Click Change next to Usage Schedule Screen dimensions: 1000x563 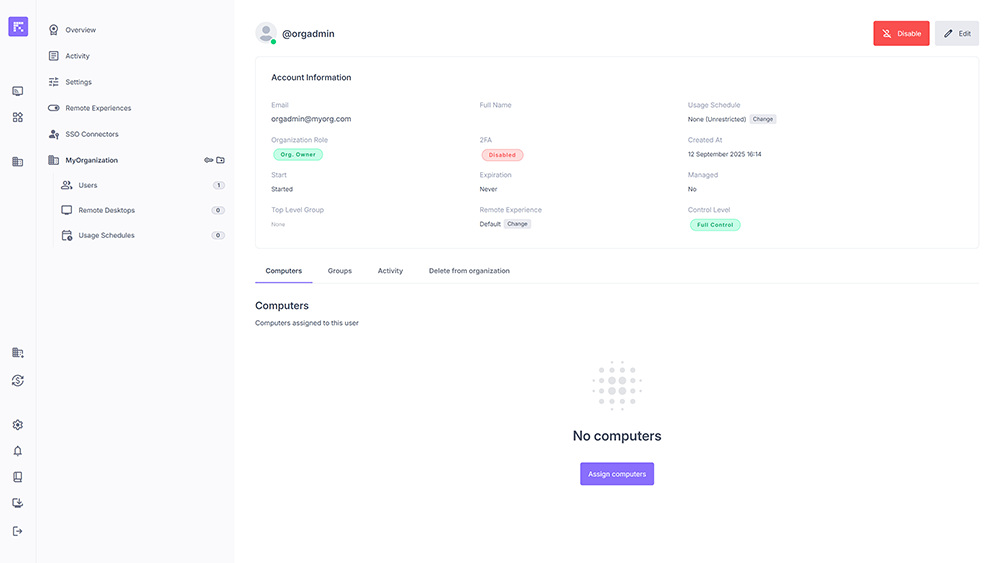pos(763,119)
